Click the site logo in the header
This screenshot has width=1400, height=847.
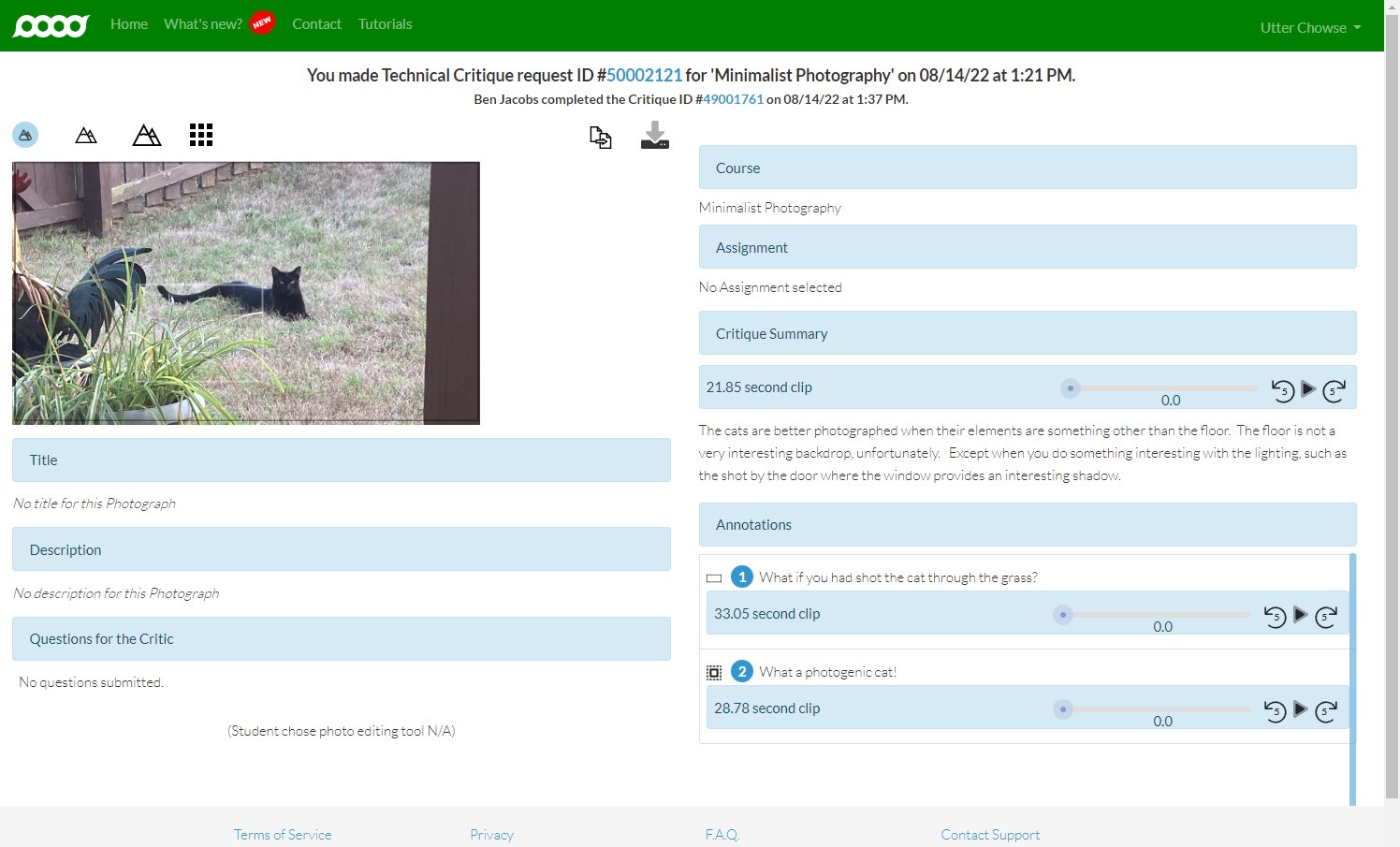51,25
